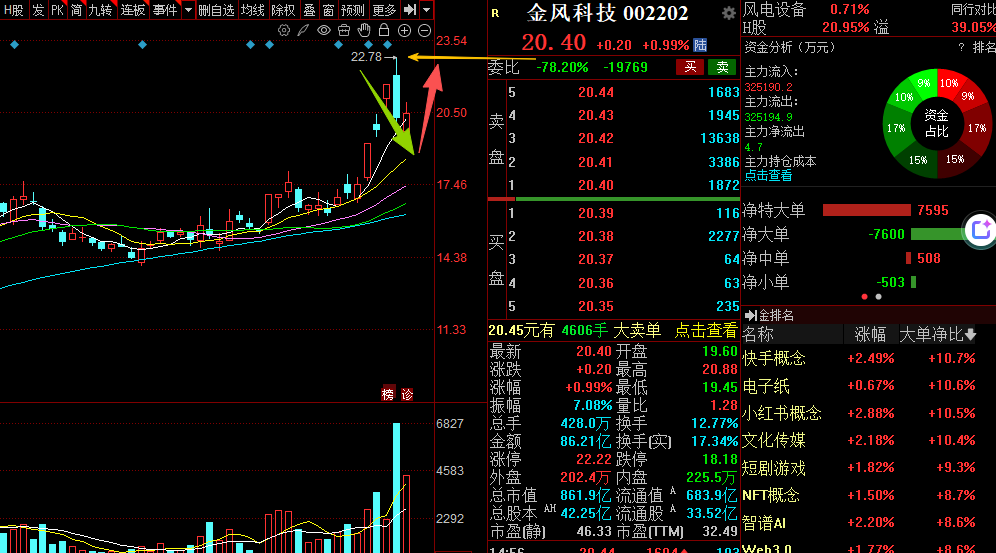Image resolution: width=996 pixels, height=553 pixels.
Task: Open stock panel settings gear
Action: point(729,13)
